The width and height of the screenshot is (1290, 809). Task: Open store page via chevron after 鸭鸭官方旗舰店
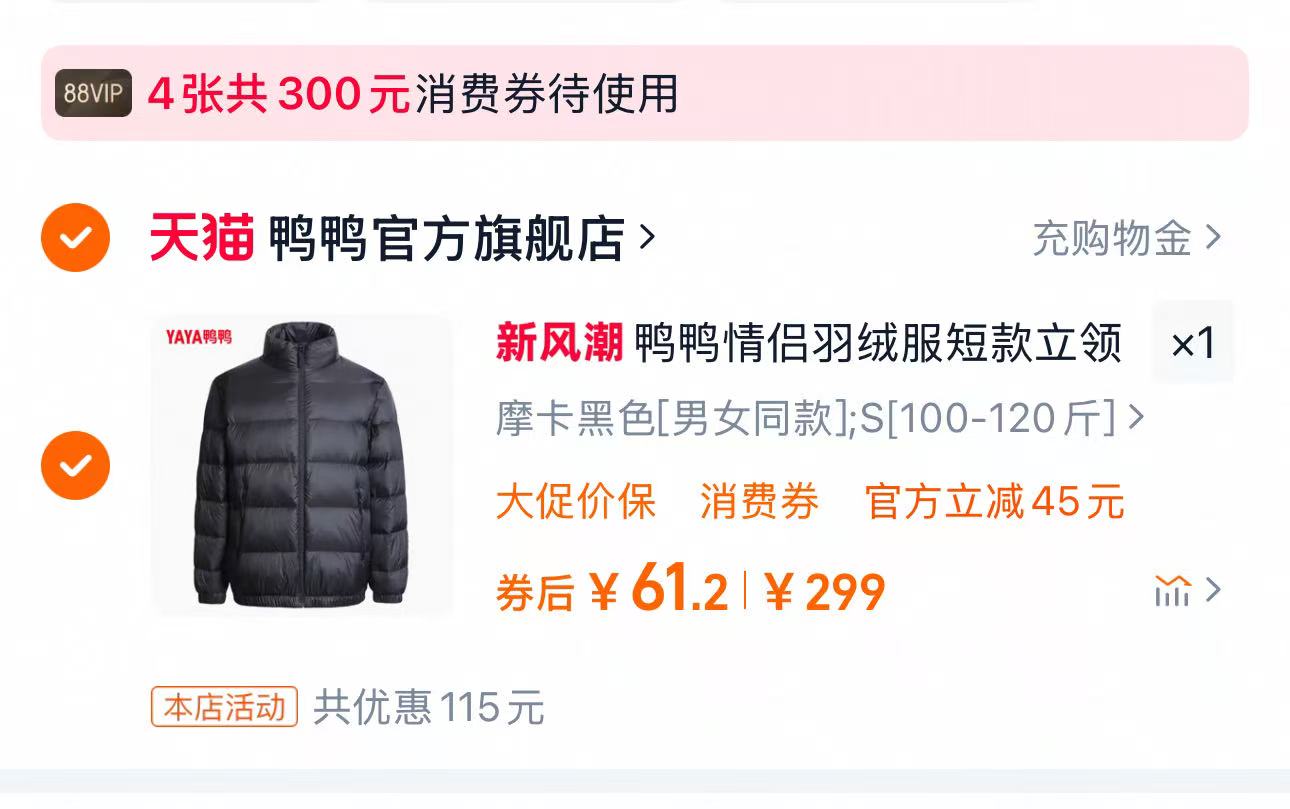tap(647, 237)
